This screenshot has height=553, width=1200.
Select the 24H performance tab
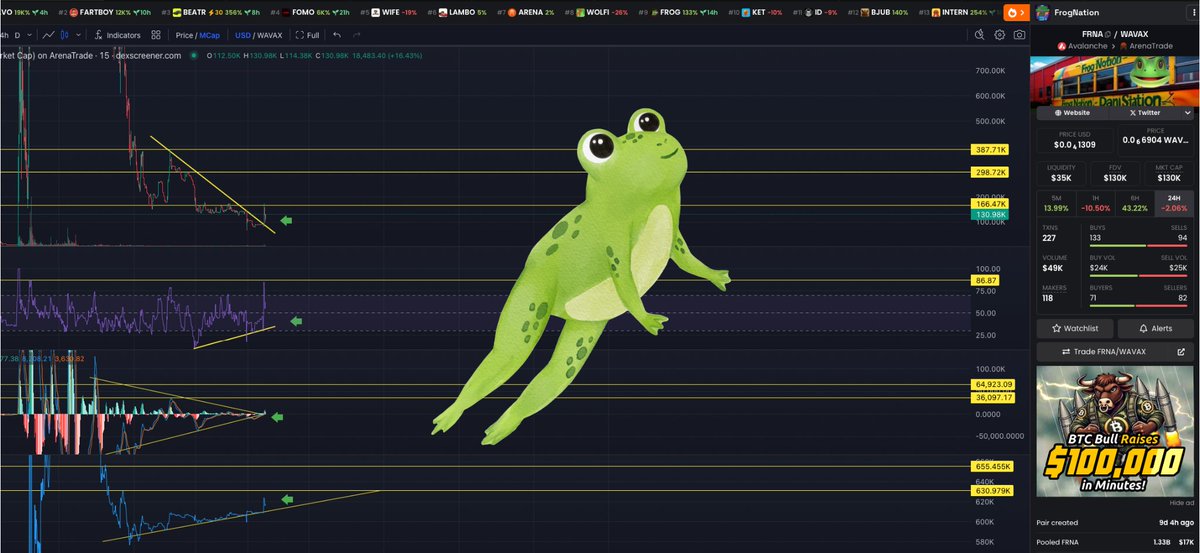click(1175, 203)
